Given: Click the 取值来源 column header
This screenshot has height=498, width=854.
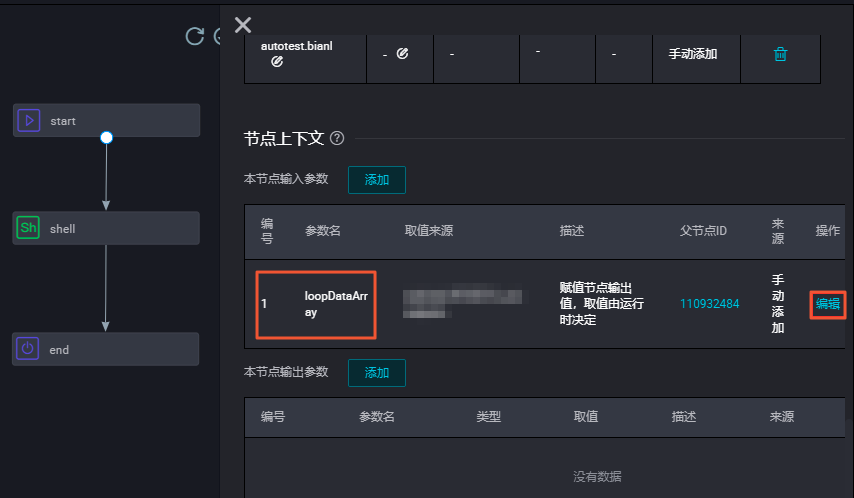Looking at the screenshot, I should tap(429, 230).
